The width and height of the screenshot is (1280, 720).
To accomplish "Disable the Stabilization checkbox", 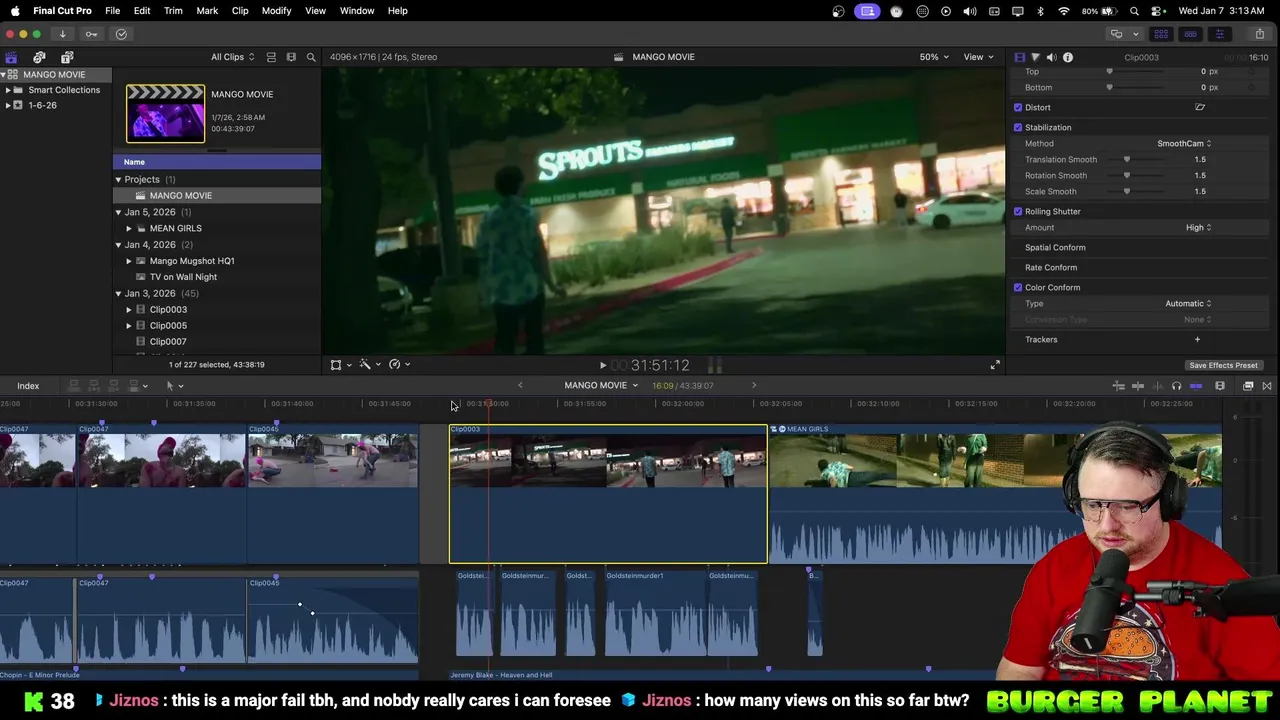I will pos(1018,128).
